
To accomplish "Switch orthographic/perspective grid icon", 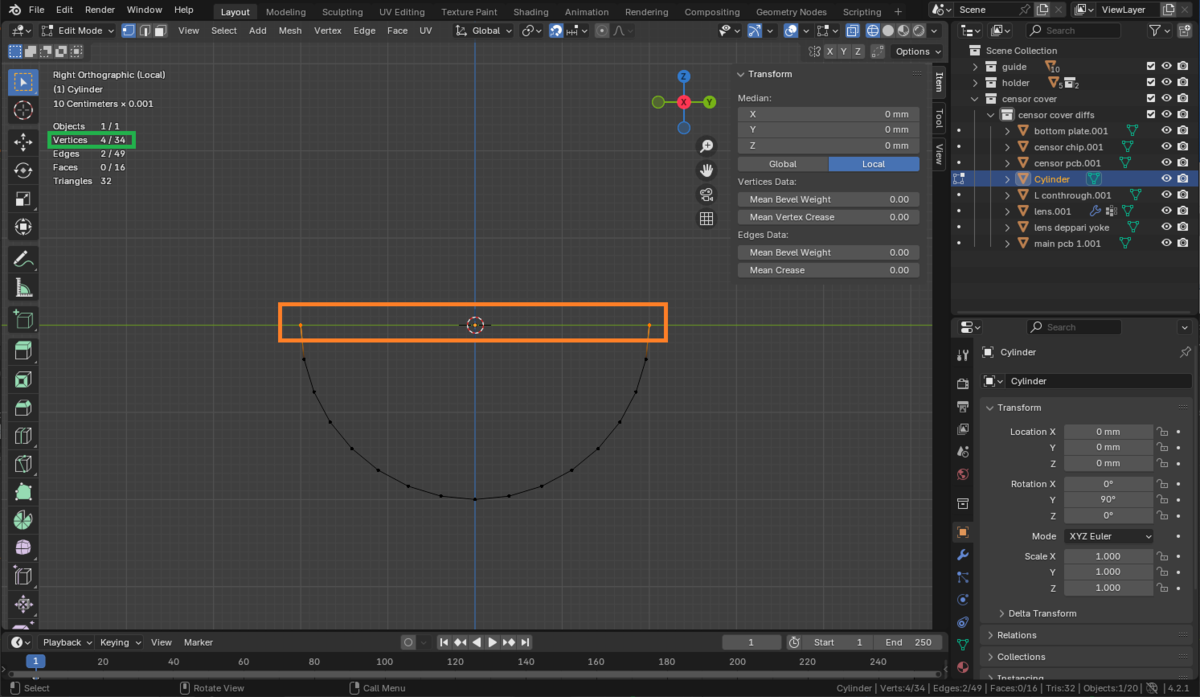I will click(x=706, y=218).
